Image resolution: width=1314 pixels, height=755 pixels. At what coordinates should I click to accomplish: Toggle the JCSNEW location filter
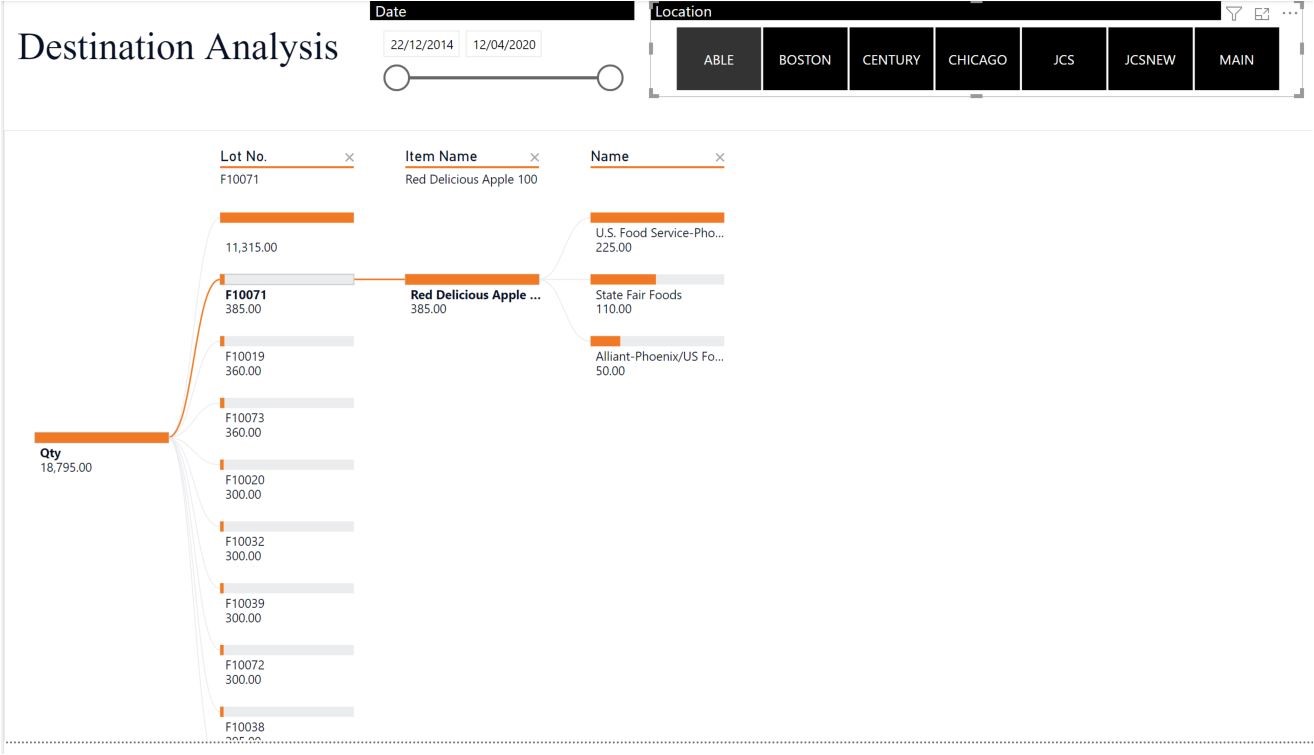(x=1150, y=59)
